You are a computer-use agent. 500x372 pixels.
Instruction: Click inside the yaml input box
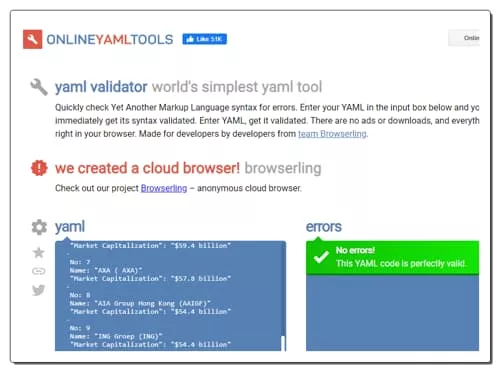[x=170, y=296]
